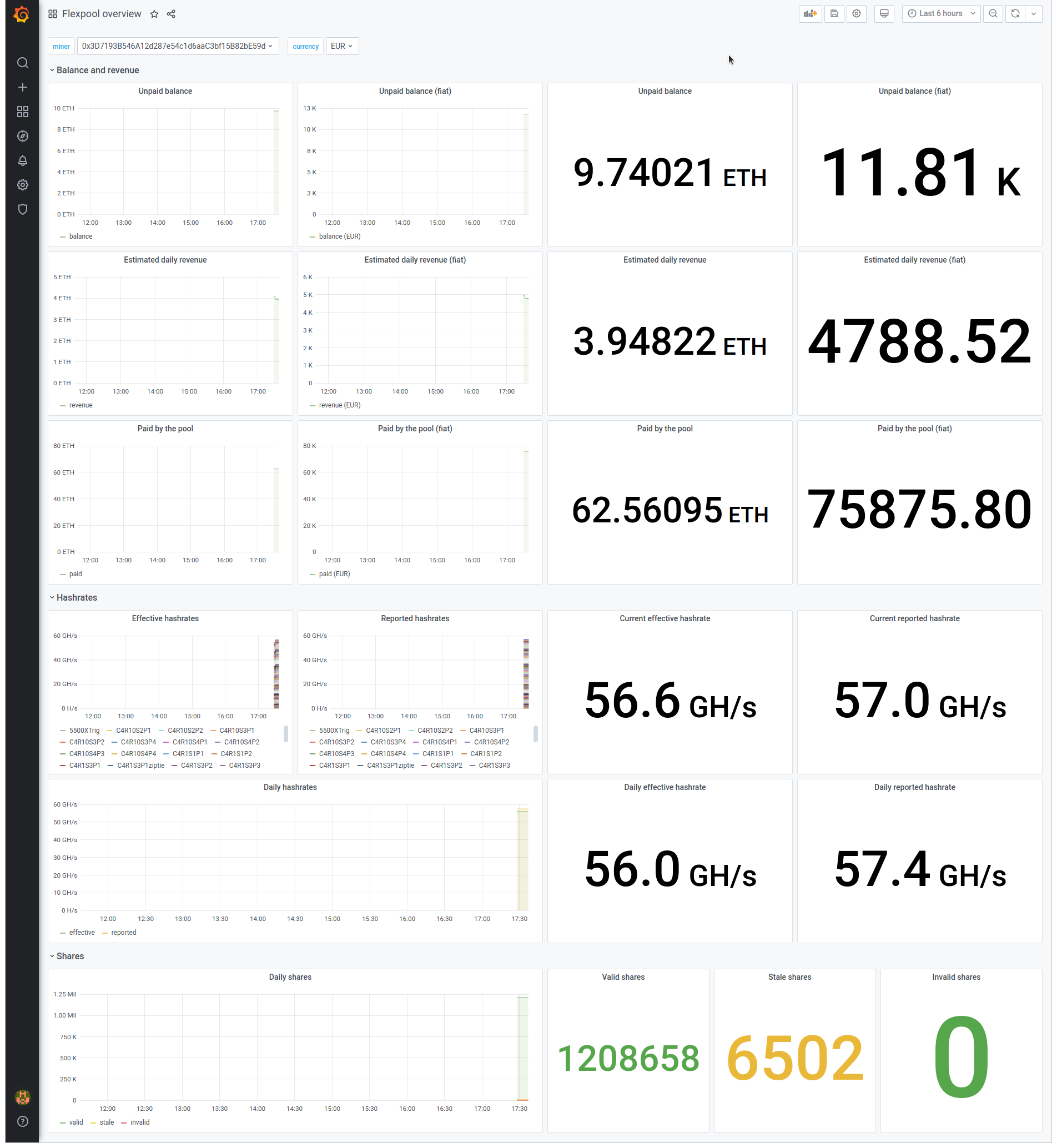Open the user avatar profile icon

[22, 1099]
